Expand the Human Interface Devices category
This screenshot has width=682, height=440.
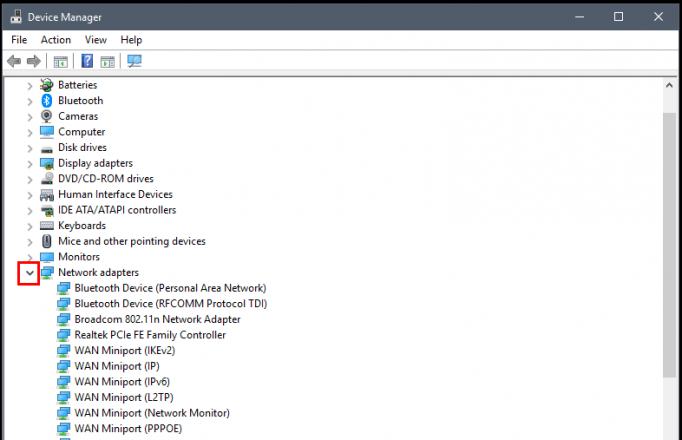pyautogui.click(x=30, y=195)
